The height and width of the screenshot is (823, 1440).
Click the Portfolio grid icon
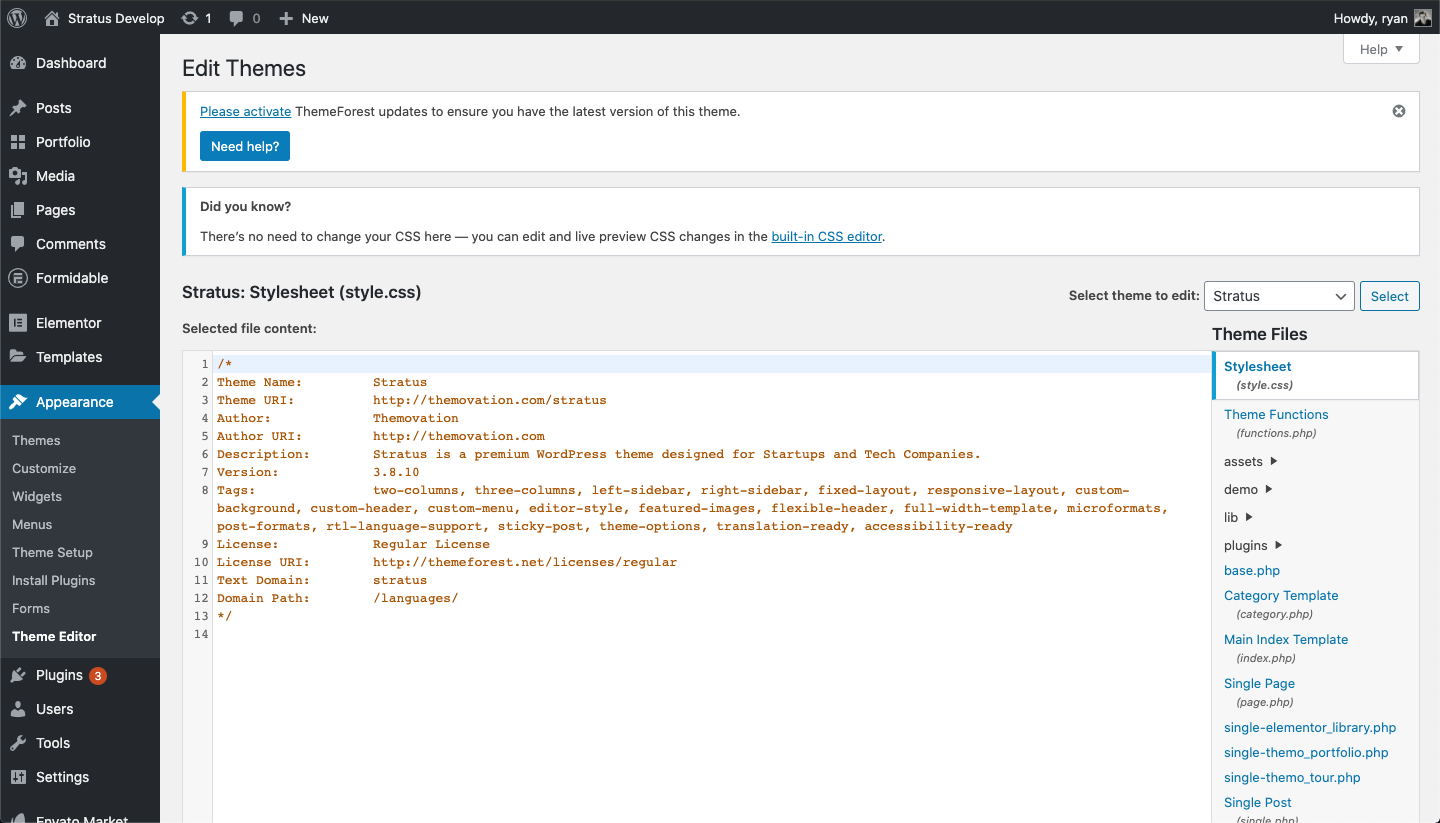point(18,142)
